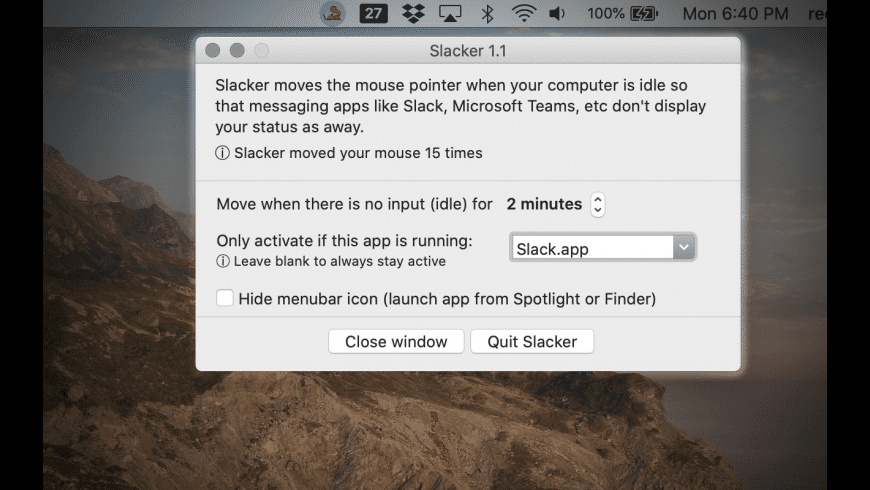Image resolution: width=870 pixels, height=490 pixels.
Task: Click the Close window button
Action: (396, 341)
